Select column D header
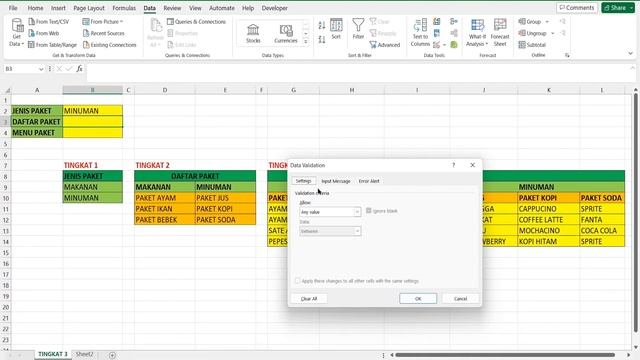The image size is (640, 360). 165,90
